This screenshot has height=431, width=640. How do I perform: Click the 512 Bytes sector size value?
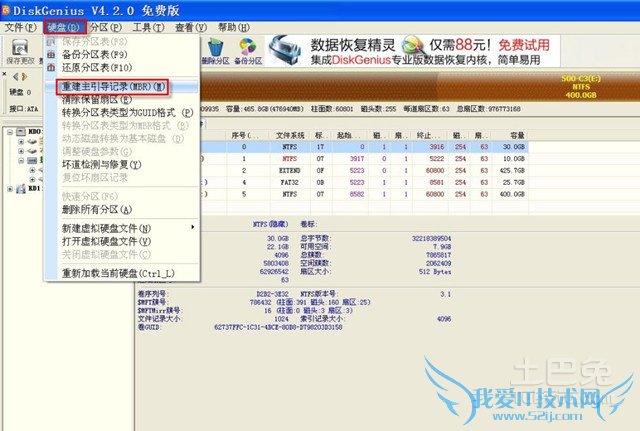pyautogui.click(x=435, y=271)
